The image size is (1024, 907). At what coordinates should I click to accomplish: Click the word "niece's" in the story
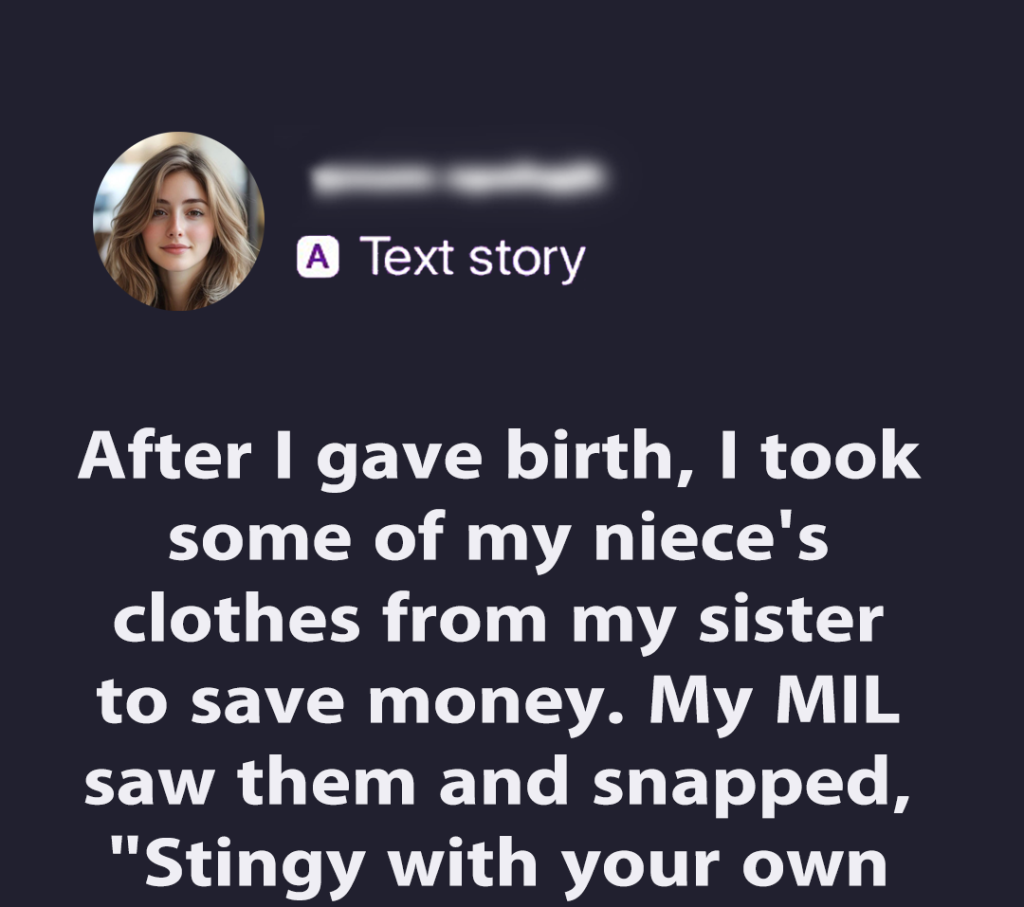pos(711,540)
